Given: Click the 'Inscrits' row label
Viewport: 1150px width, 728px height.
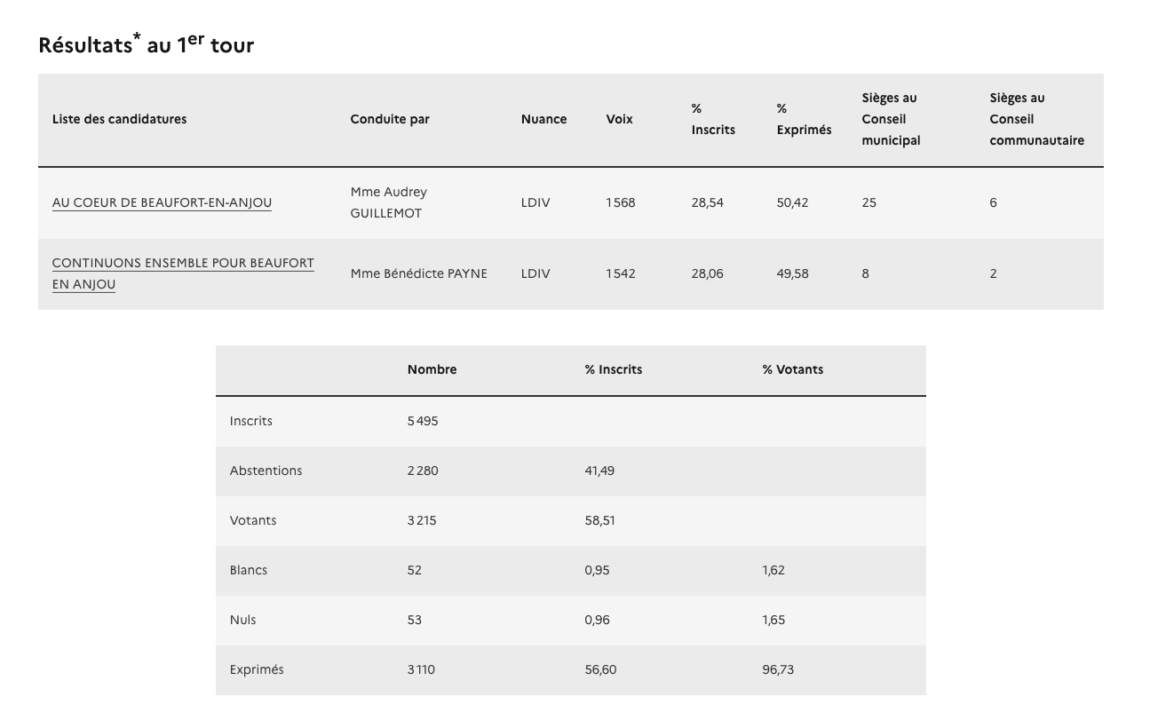Looking at the screenshot, I should coord(251,421).
